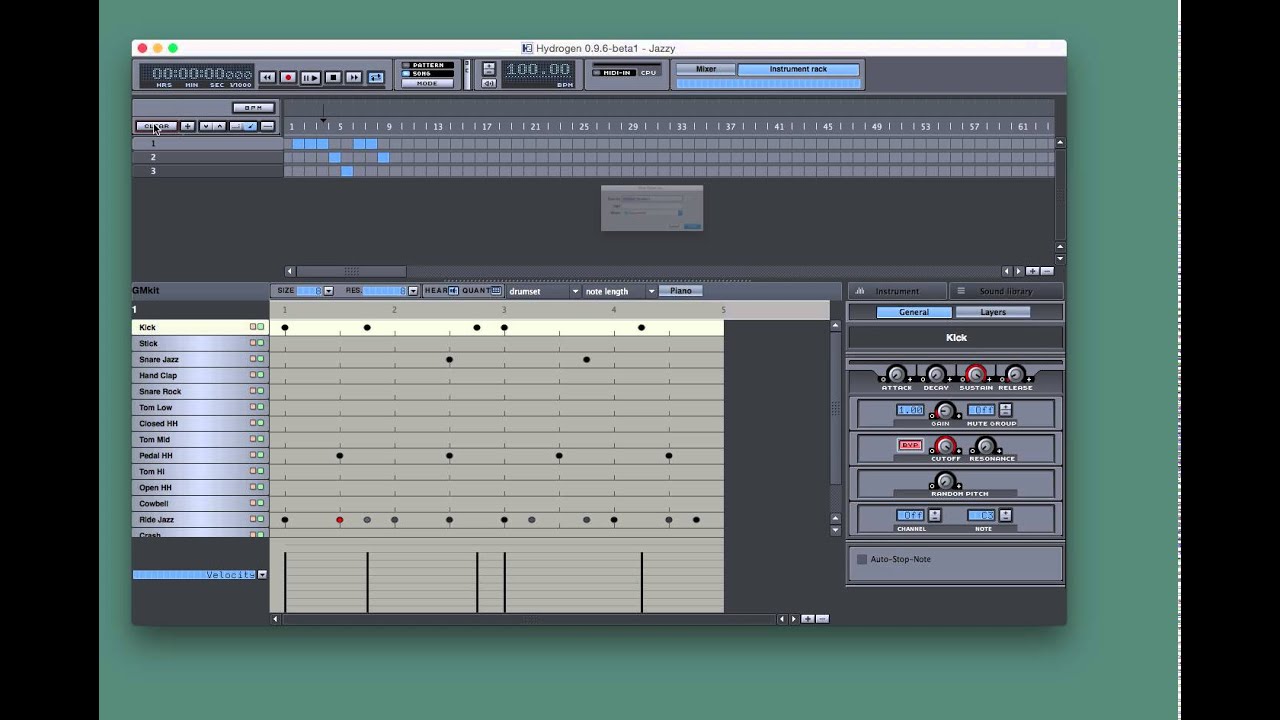The height and width of the screenshot is (720, 1280).
Task: Click the ATTACK knob
Action: 897,375
